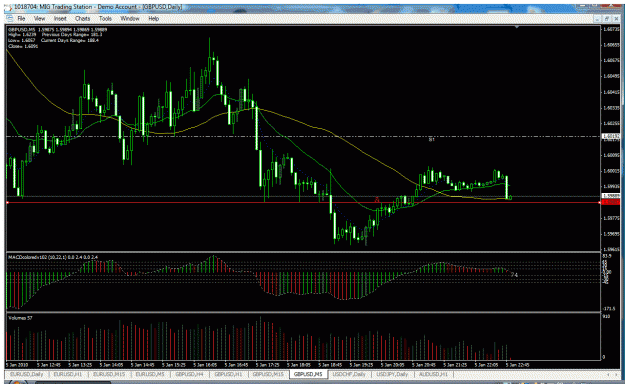Screen dimensions: 625x384
Task: Open the Tools menu
Action: tap(105, 18)
